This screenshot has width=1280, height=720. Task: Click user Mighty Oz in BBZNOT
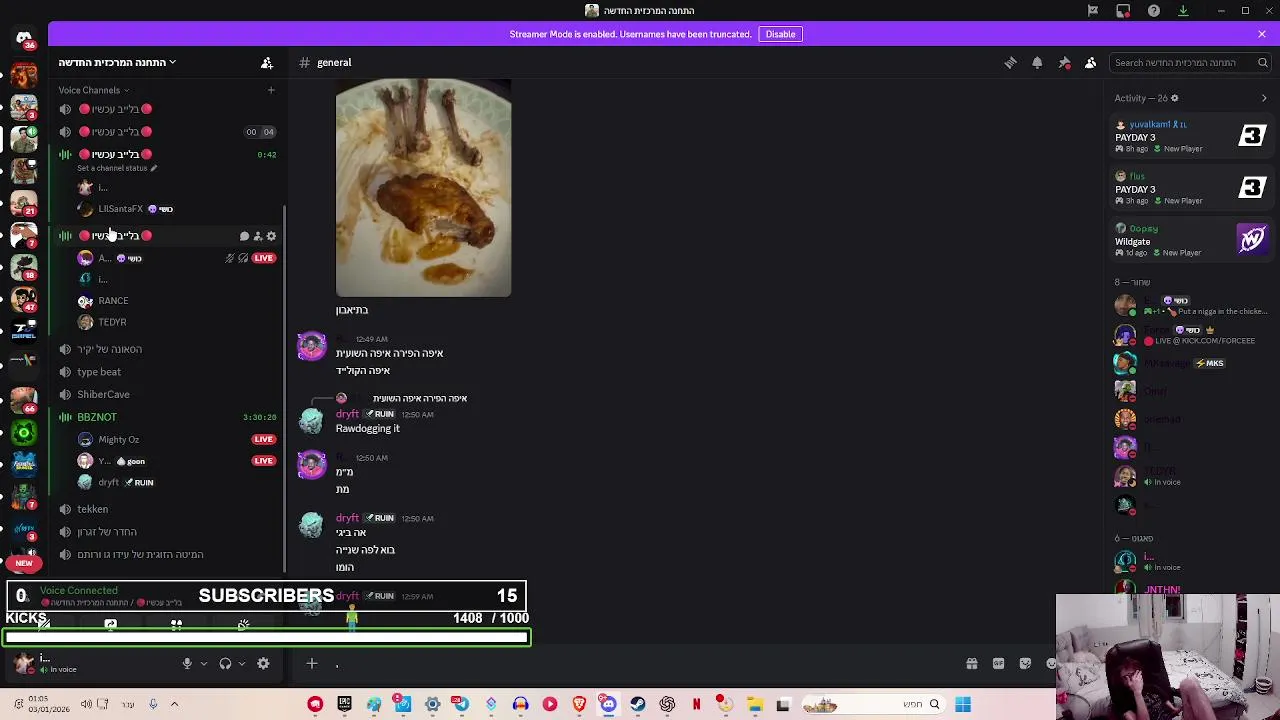[118, 440]
